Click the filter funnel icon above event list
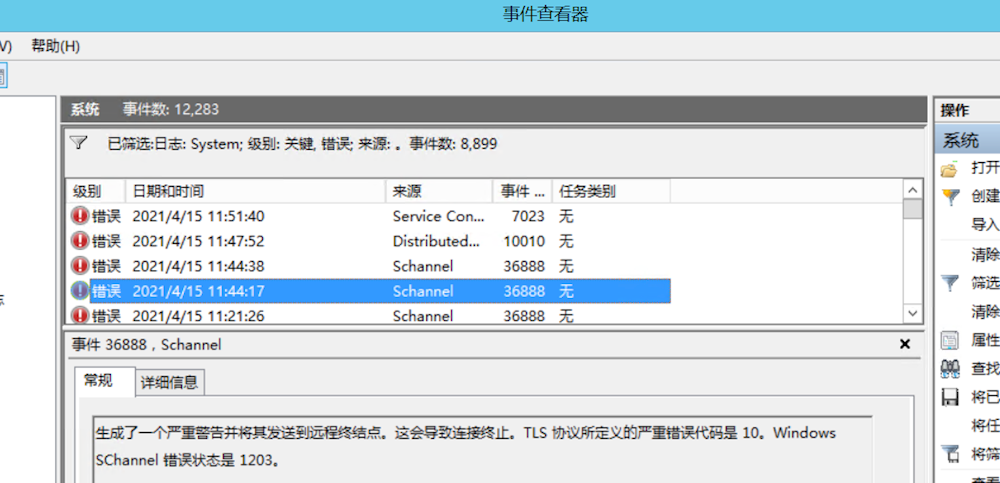Viewport: 1000px width, 483px height. click(79, 143)
